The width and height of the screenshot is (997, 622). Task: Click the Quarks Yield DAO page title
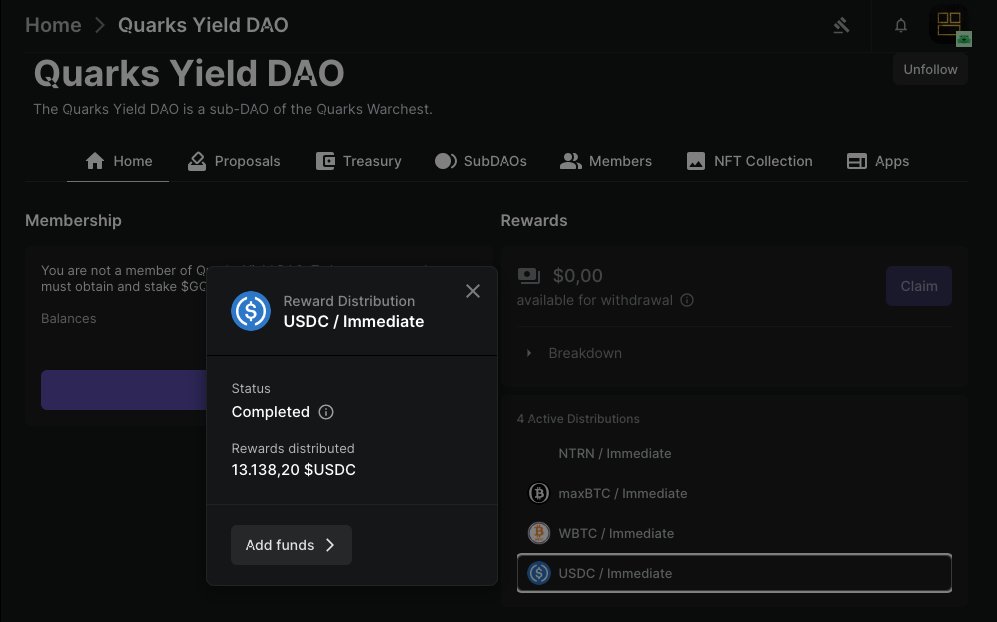point(189,73)
